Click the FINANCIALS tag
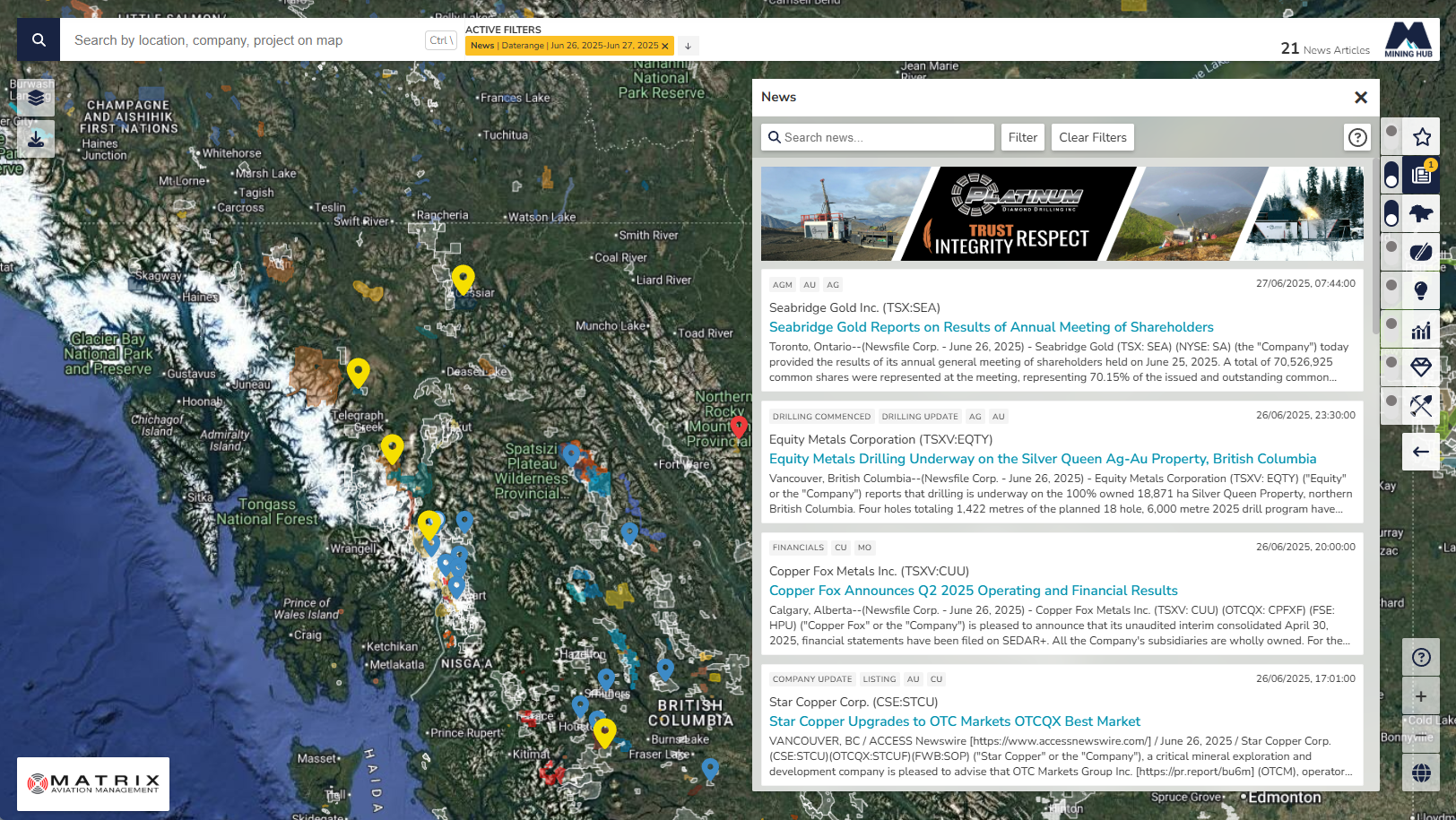The width and height of the screenshot is (1456, 820). pos(798,548)
